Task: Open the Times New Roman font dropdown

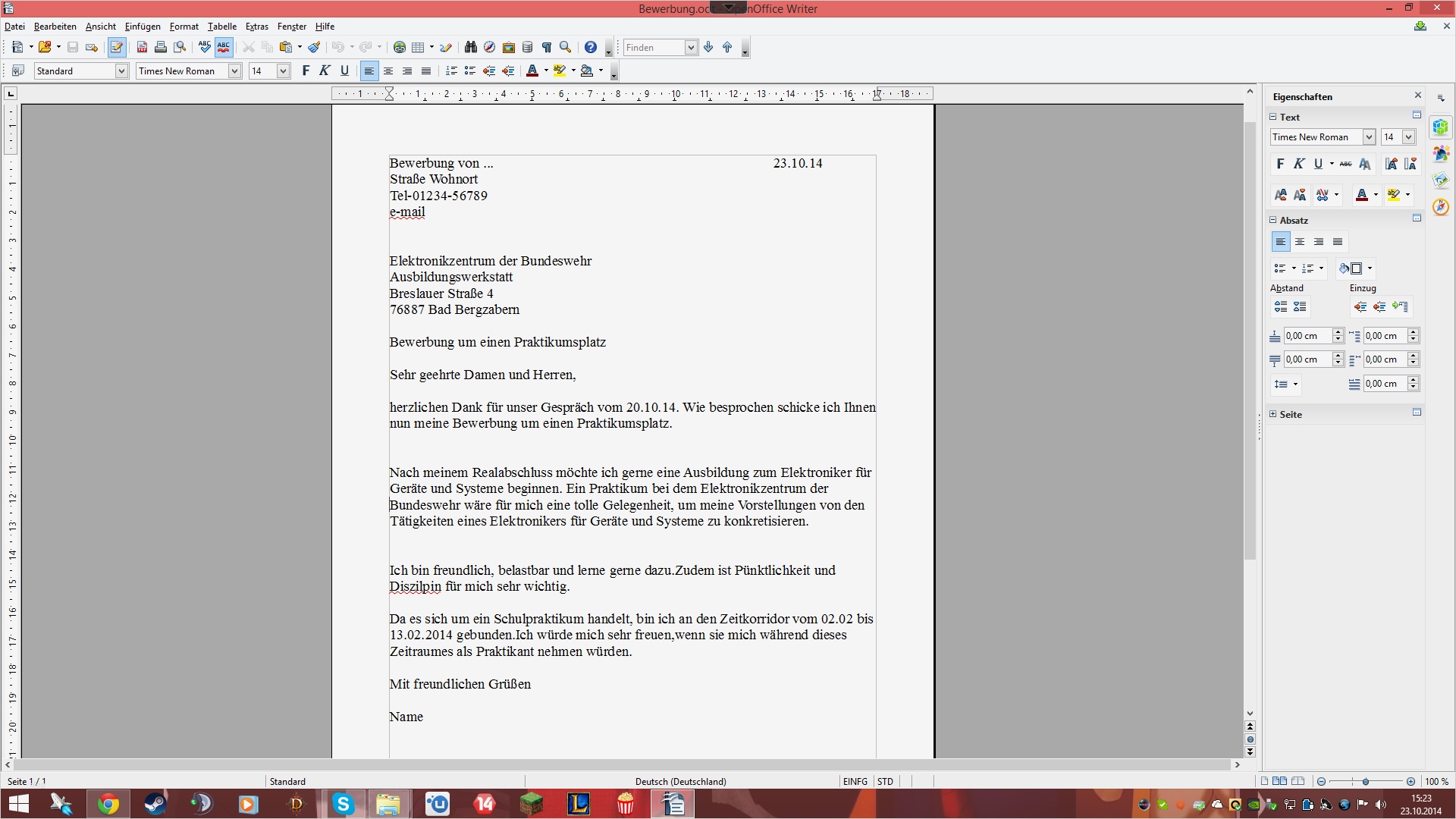Action: tap(235, 71)
